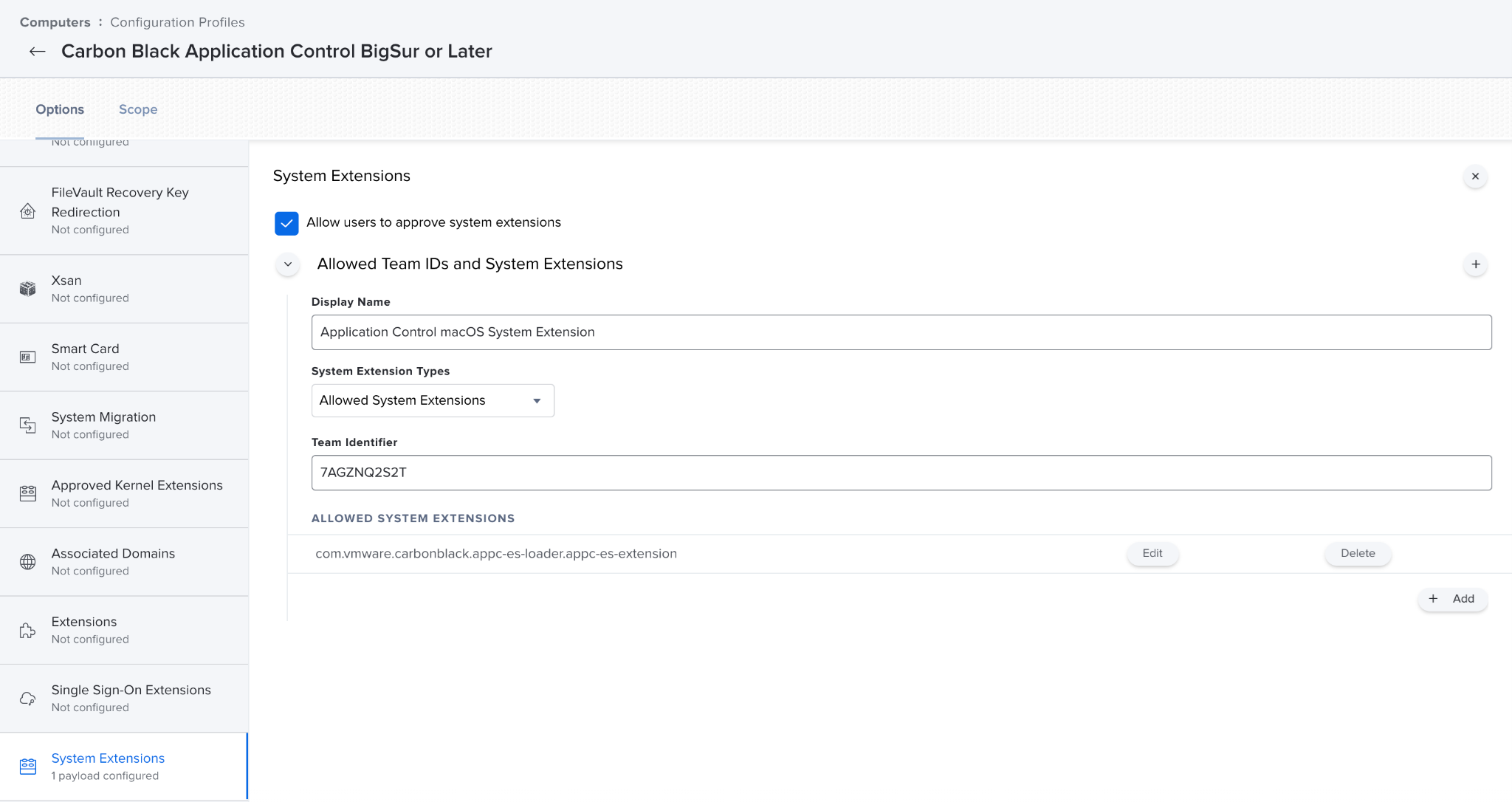Image resolution: width=1512 pixels, height=802 pixels.
Task: Click the Associated Domains globe icon
Action: [x=28, y=562]
